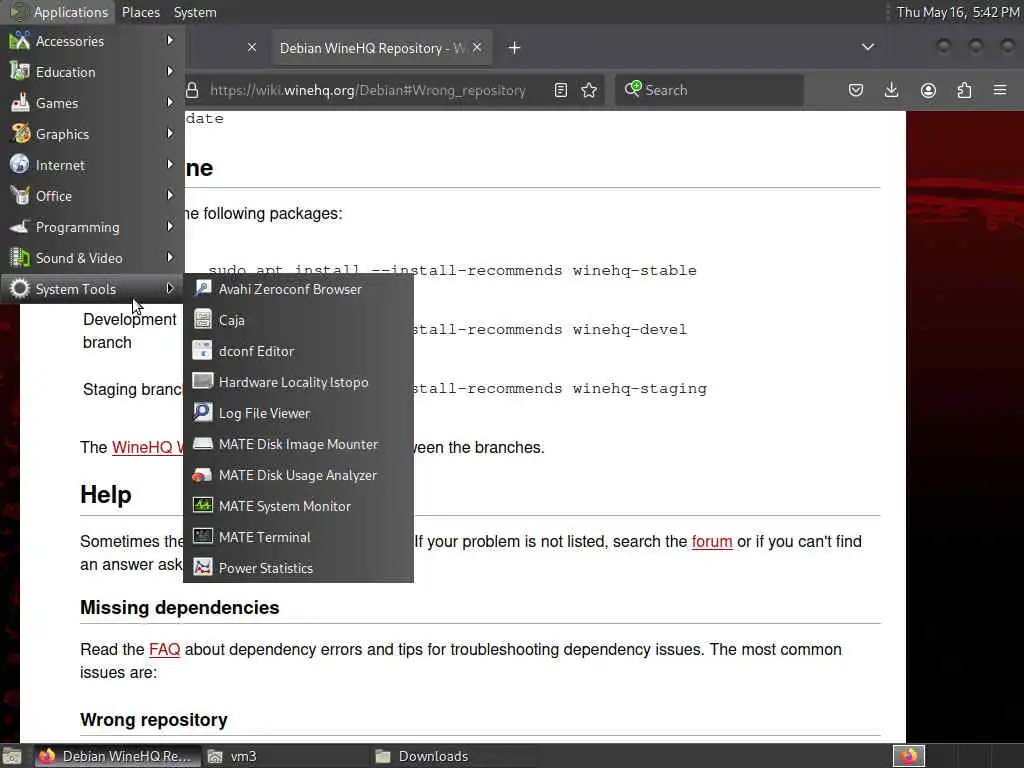This screenshot has width=1024, height=768.
Task: Expand the Sound & Video submenu
Action: pos(92,258)
